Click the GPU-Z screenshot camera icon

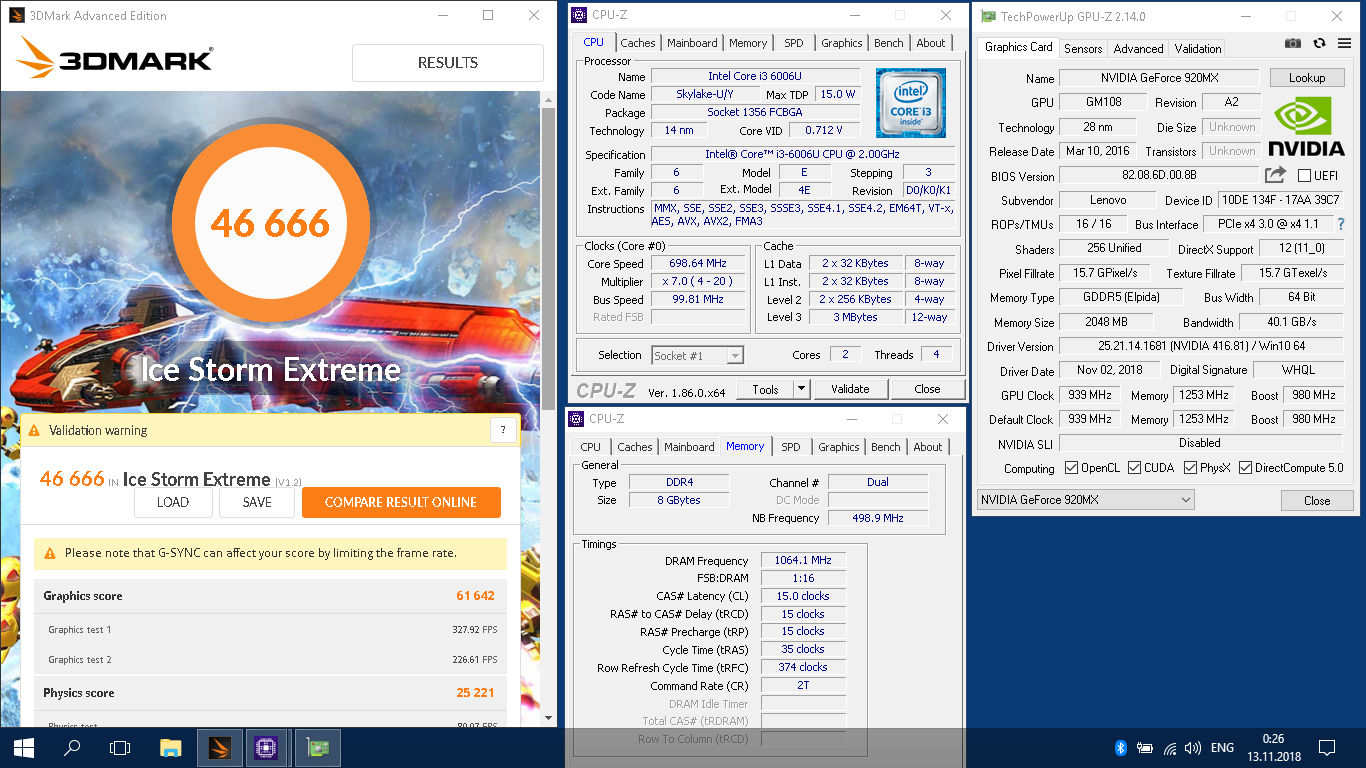point(1293,43)
